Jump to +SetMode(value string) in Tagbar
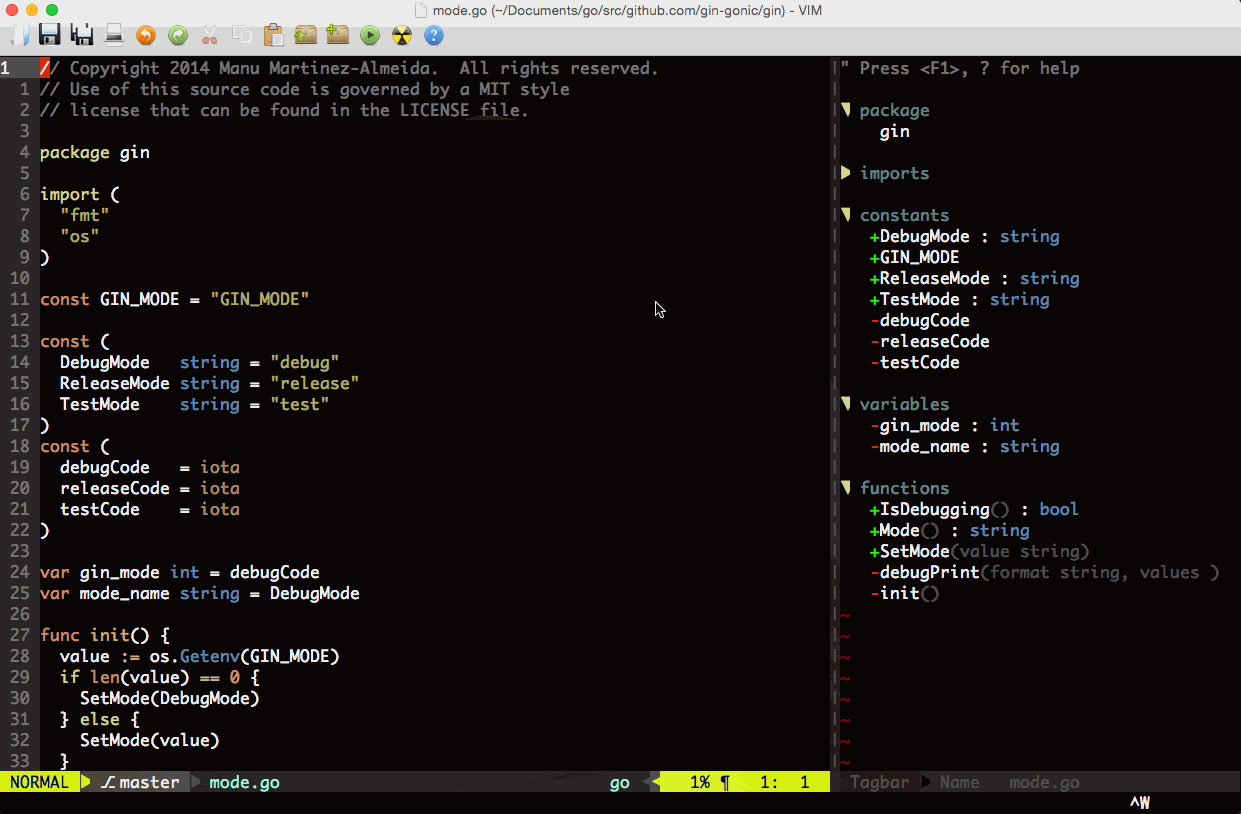Screen dimensions: 1241x814 tap(980, 551)
